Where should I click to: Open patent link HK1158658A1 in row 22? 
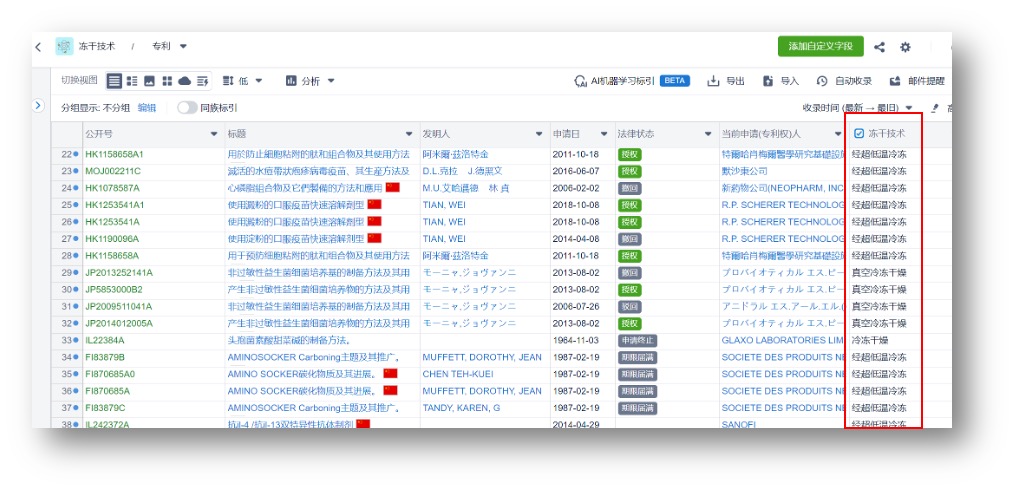point(114,154)
